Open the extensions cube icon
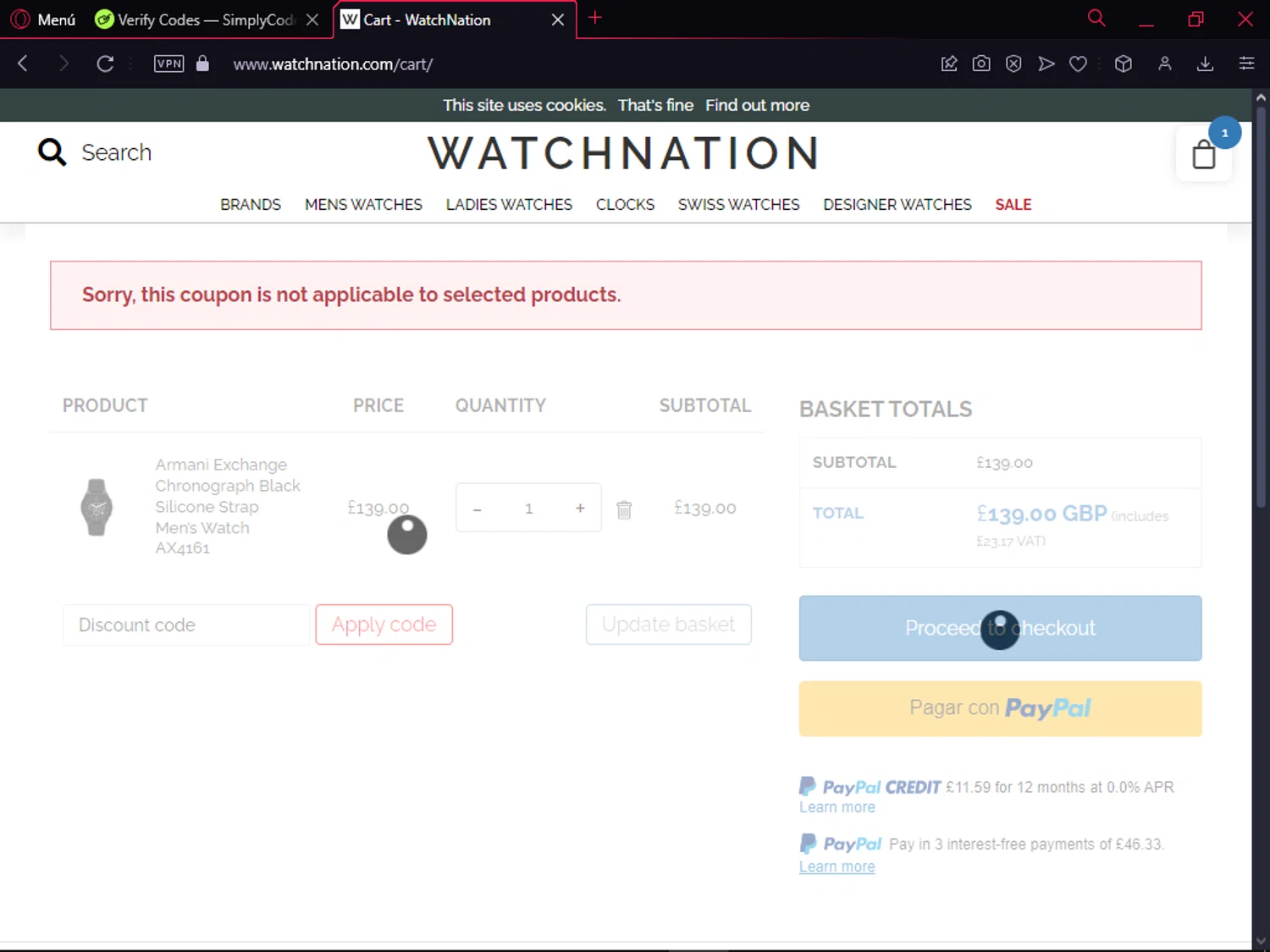The image size is (1270, 952). (1124, 63)
